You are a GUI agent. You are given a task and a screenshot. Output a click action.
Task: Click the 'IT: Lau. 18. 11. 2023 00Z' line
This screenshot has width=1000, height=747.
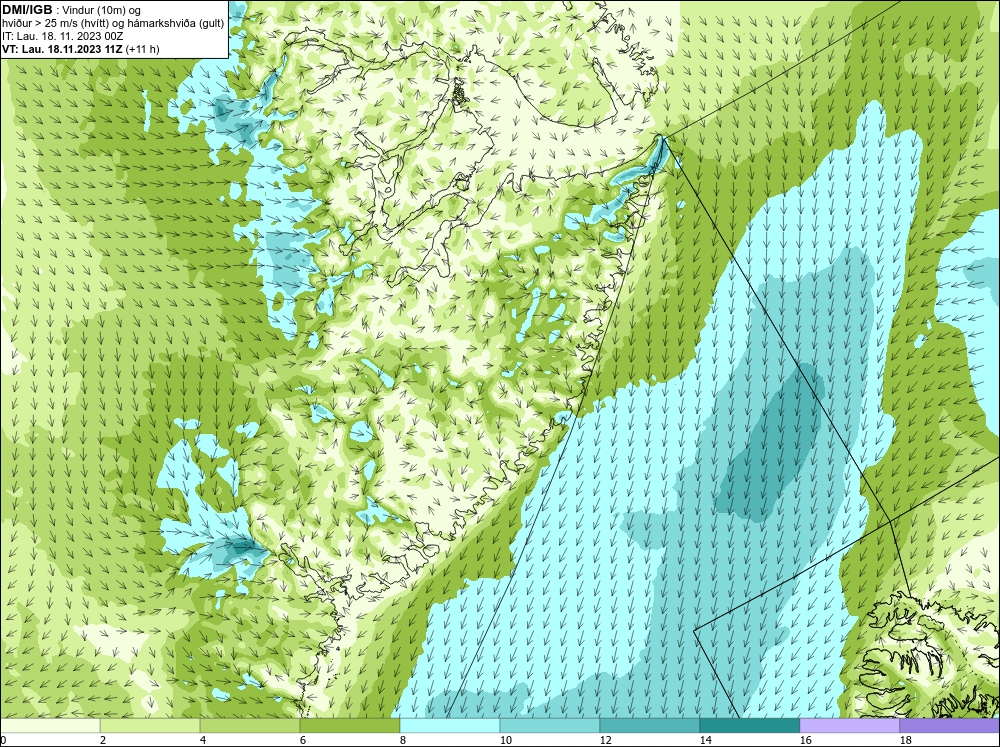click(x=61, y=36)
